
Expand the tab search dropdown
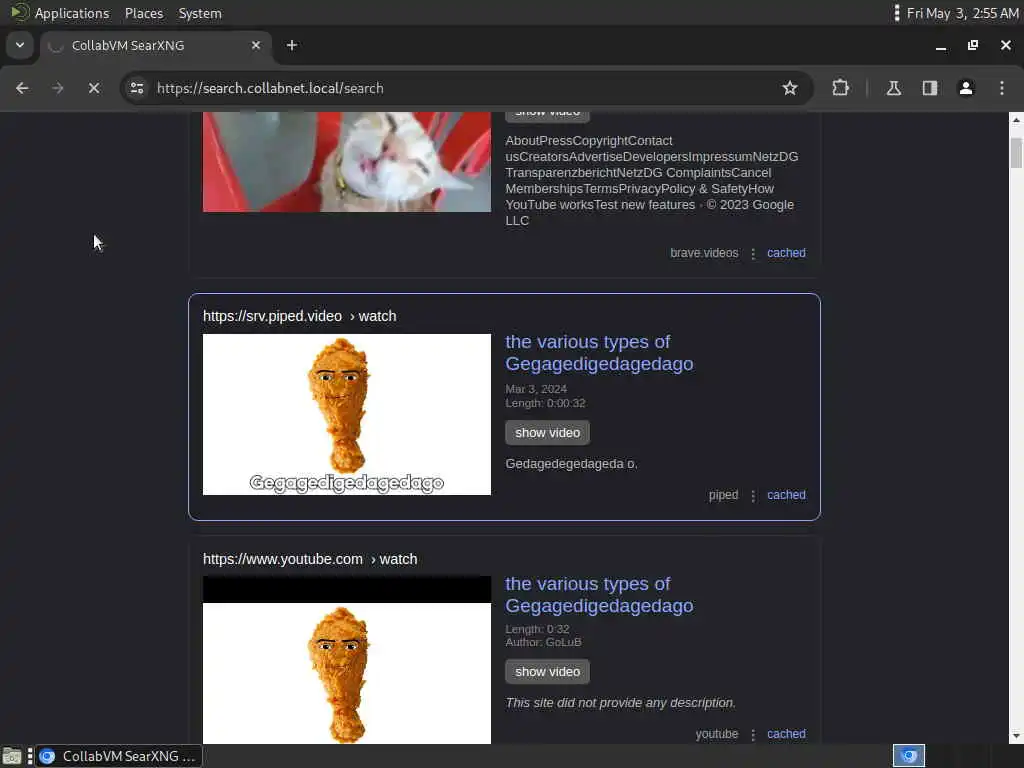tap(20, 45)
